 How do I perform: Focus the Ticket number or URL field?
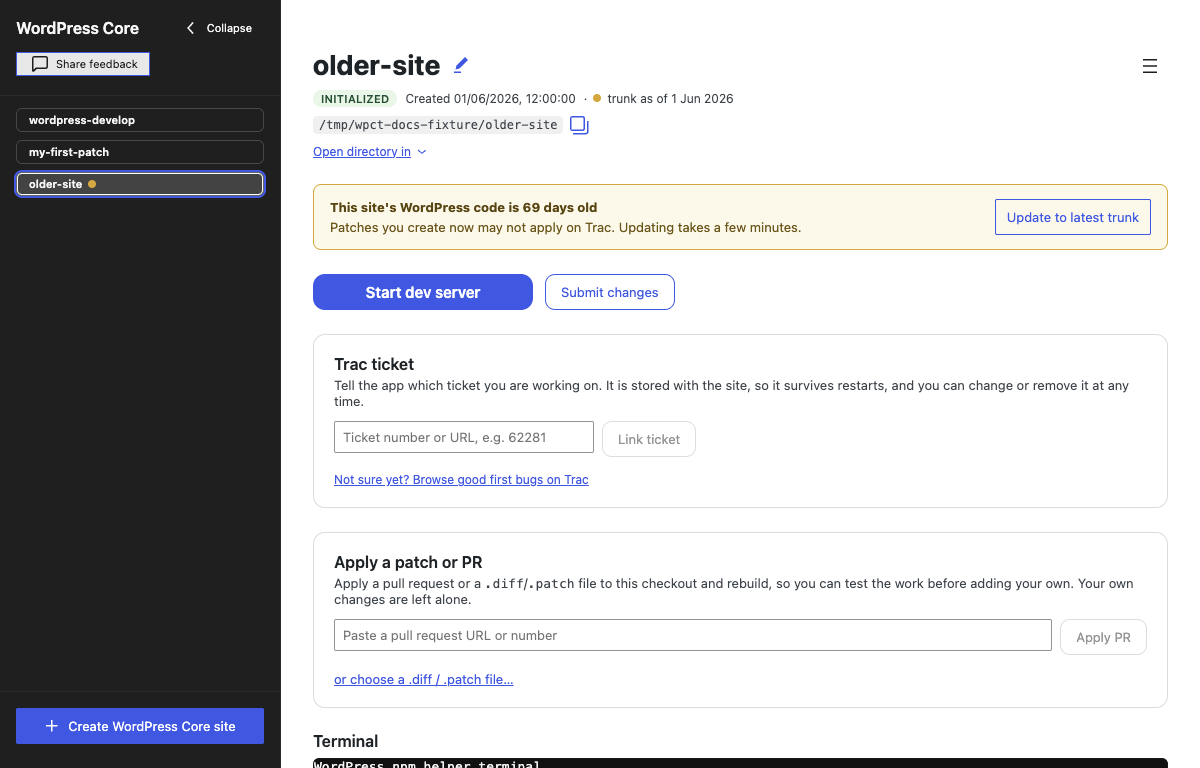(x=464, y=437)
